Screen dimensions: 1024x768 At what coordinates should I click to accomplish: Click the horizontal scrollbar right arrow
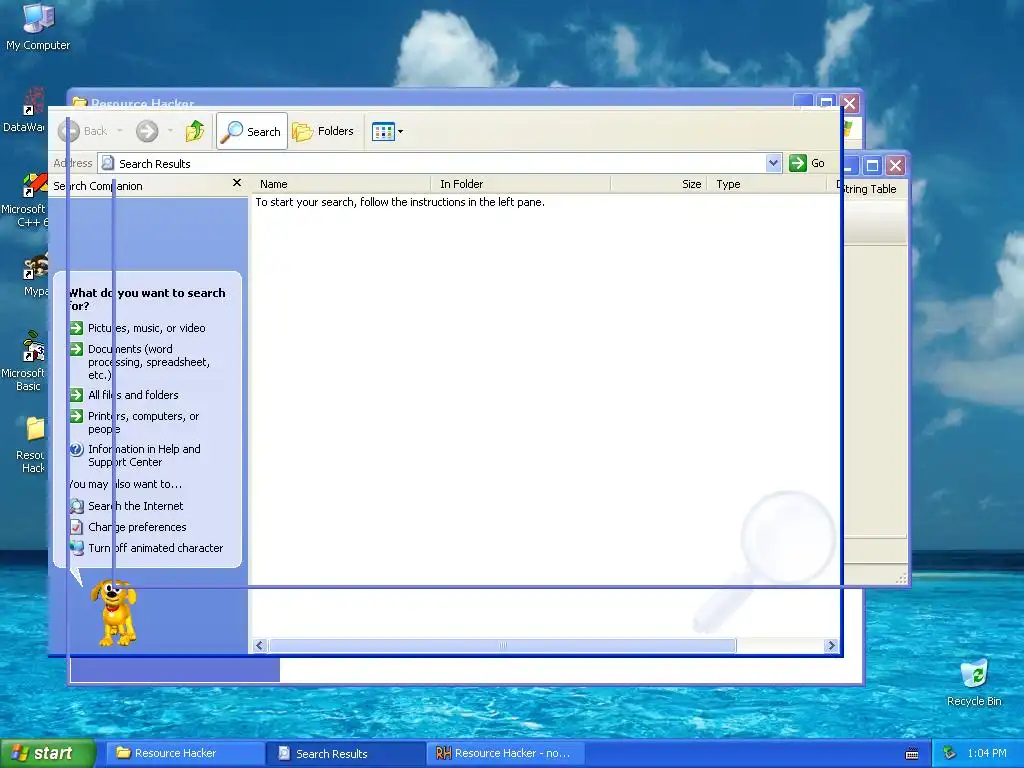coord(831,645)
